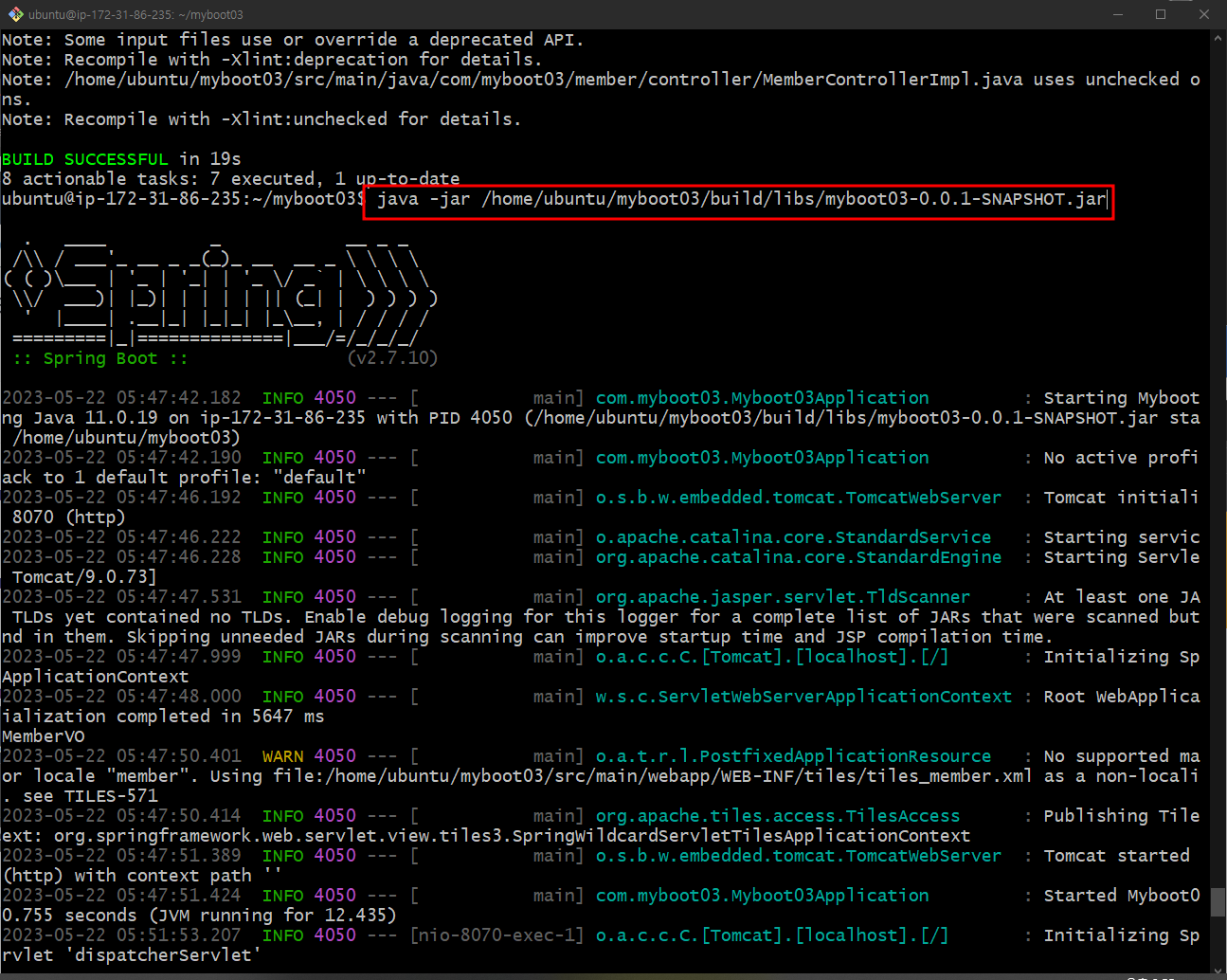
Task: Click the java -jar command text
Action: pos(741,199)
